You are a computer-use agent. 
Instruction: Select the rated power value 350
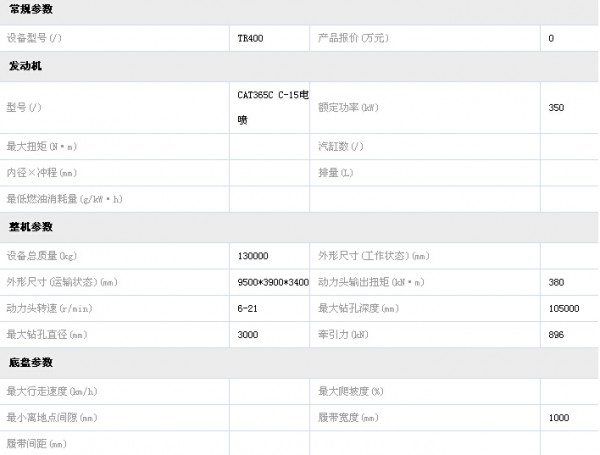(557, 107)
